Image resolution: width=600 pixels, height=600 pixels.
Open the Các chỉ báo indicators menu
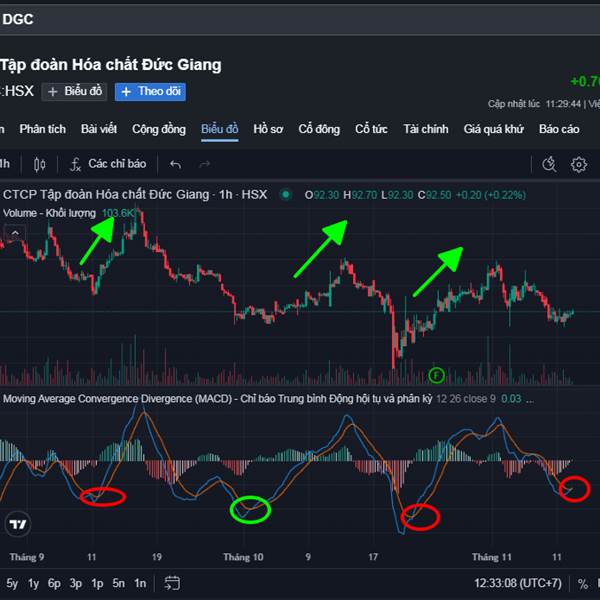pyautogui.click(x=109, y=164)
